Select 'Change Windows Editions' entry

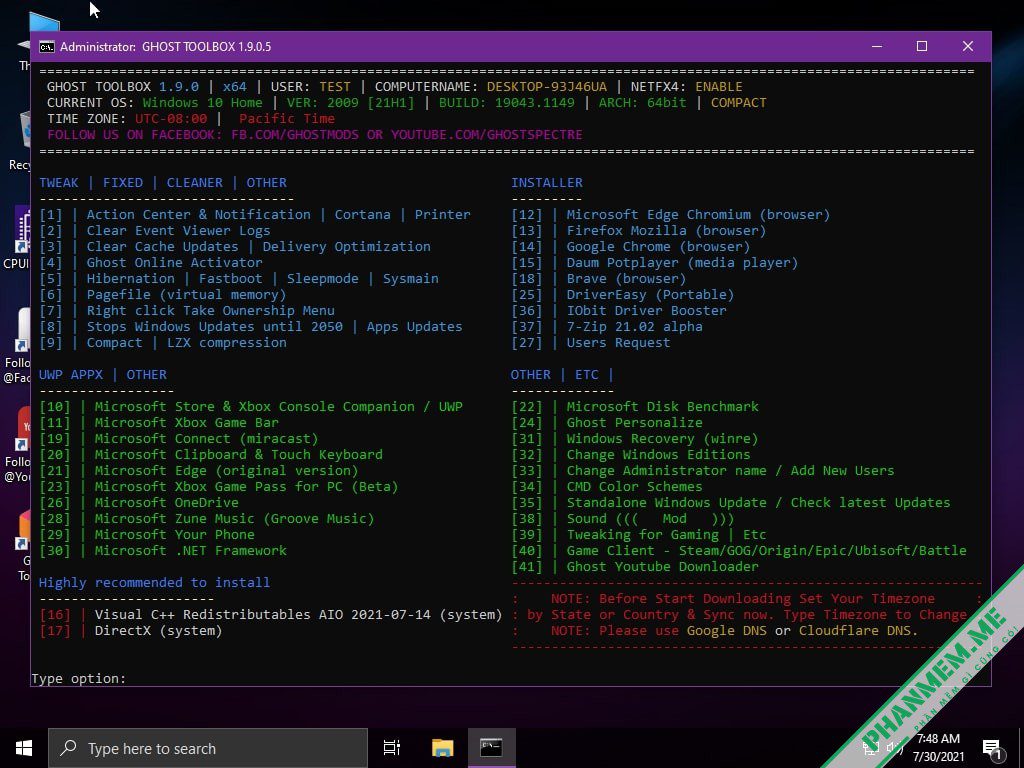[631, 455]
